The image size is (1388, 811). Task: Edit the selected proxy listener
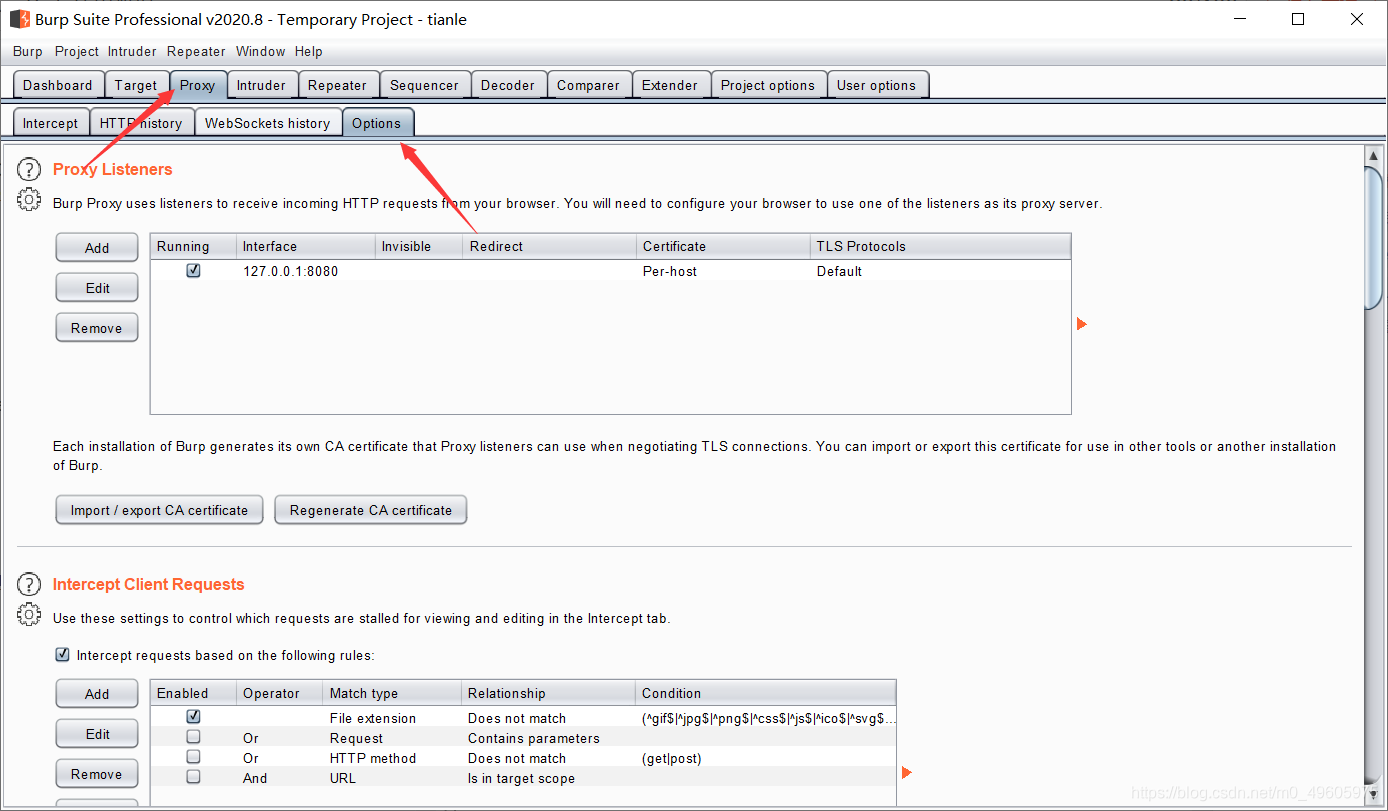pos(97,288)
